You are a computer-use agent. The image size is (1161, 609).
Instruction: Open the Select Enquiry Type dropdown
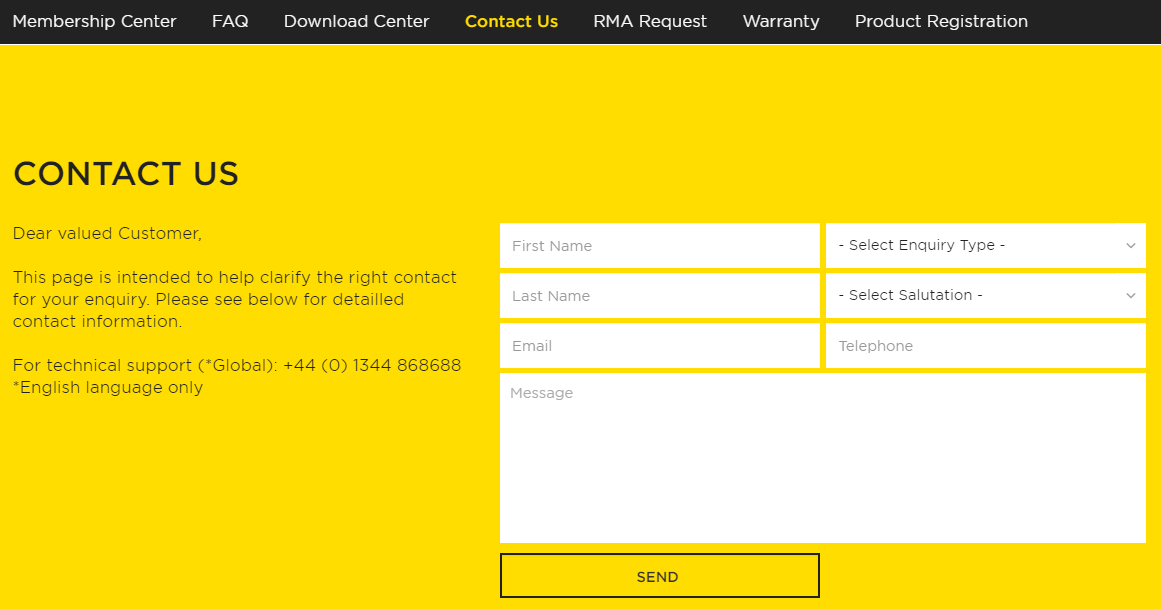pos(986,245)
